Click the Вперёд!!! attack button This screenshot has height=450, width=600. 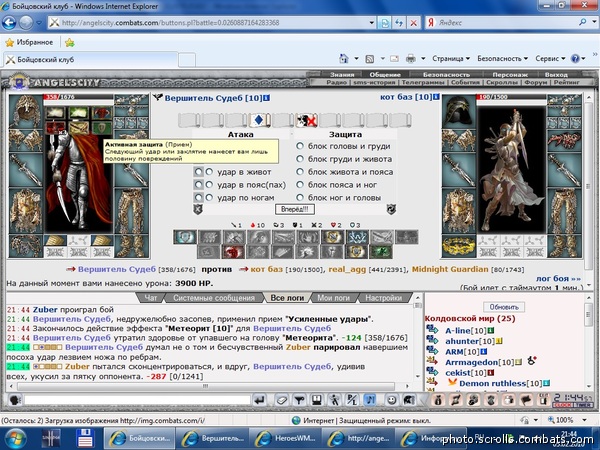click(295, 209)
